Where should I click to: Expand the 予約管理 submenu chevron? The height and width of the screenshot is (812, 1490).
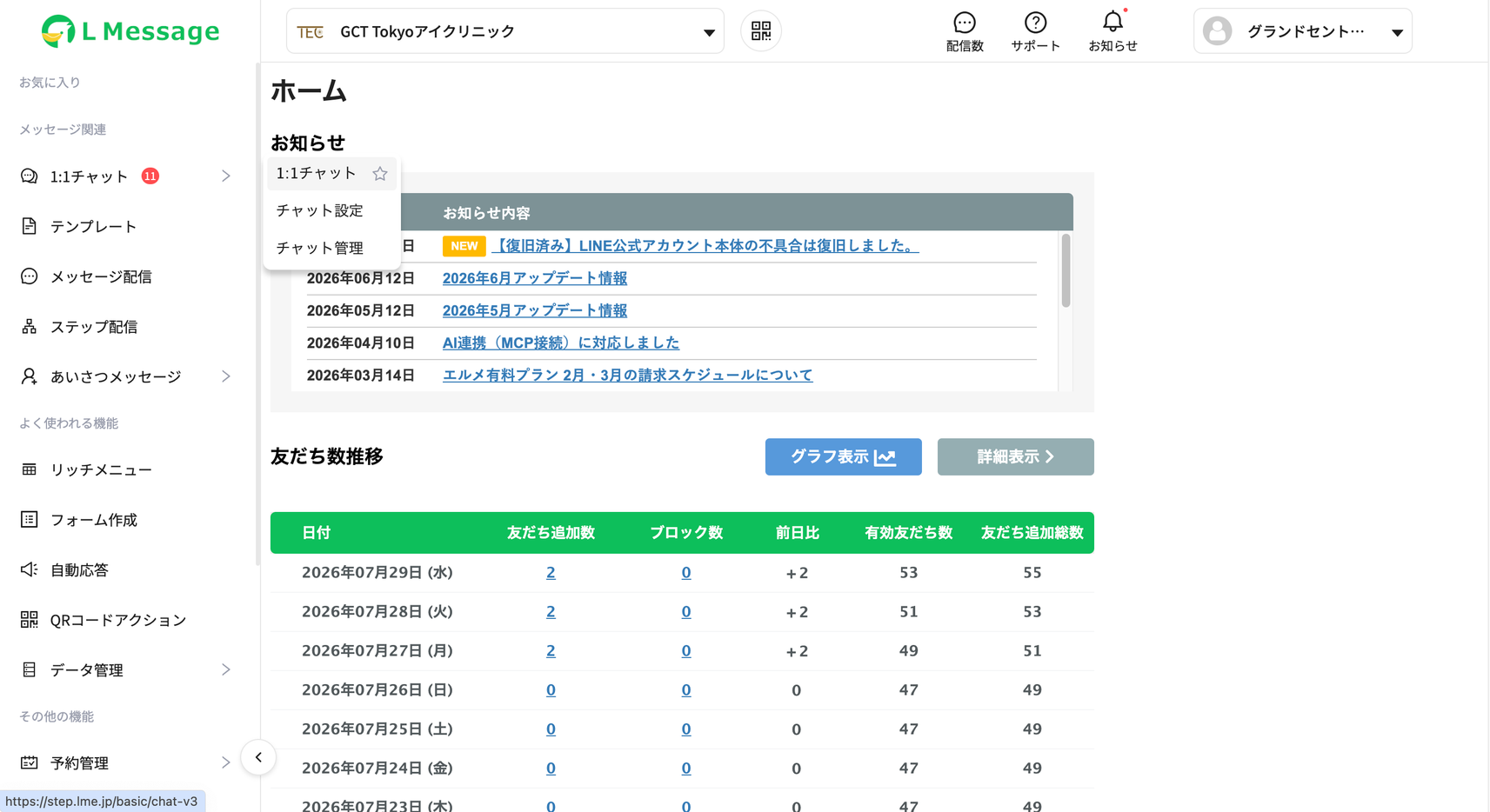(226, 763)
